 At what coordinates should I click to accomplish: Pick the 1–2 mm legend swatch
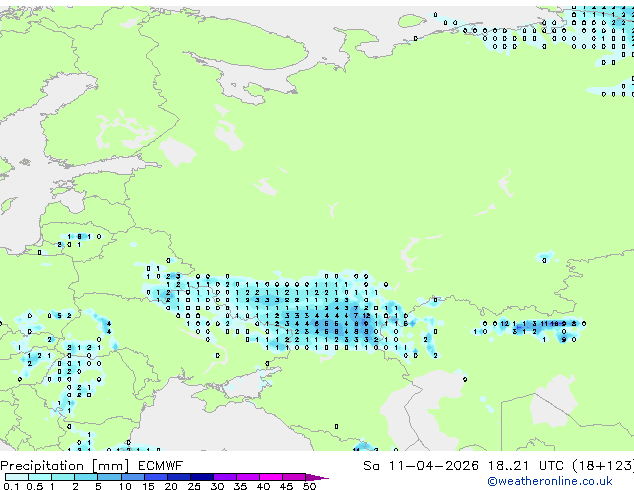pyautogui.click(x=63, y=477)
